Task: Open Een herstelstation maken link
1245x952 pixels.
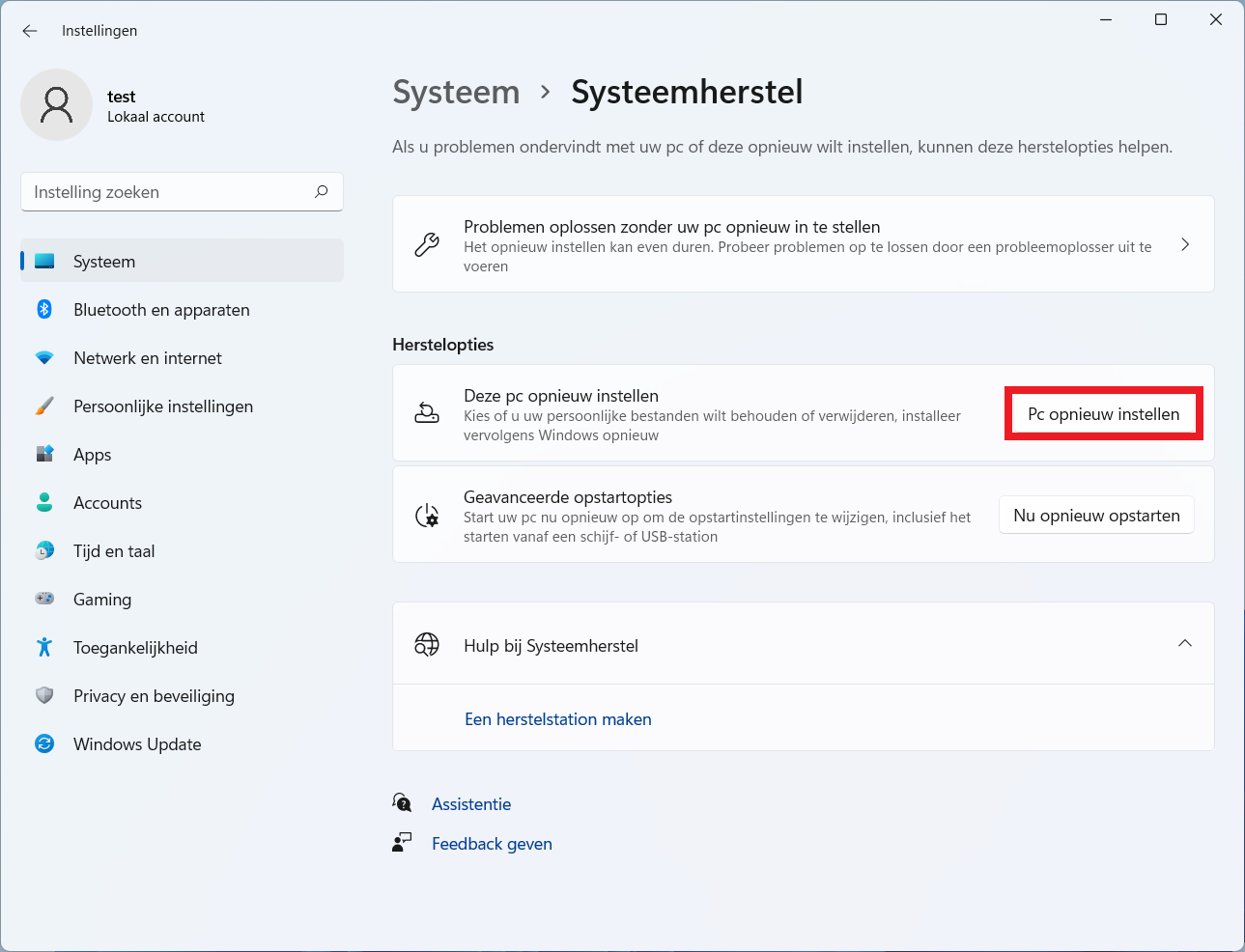Action: point(558,718)
